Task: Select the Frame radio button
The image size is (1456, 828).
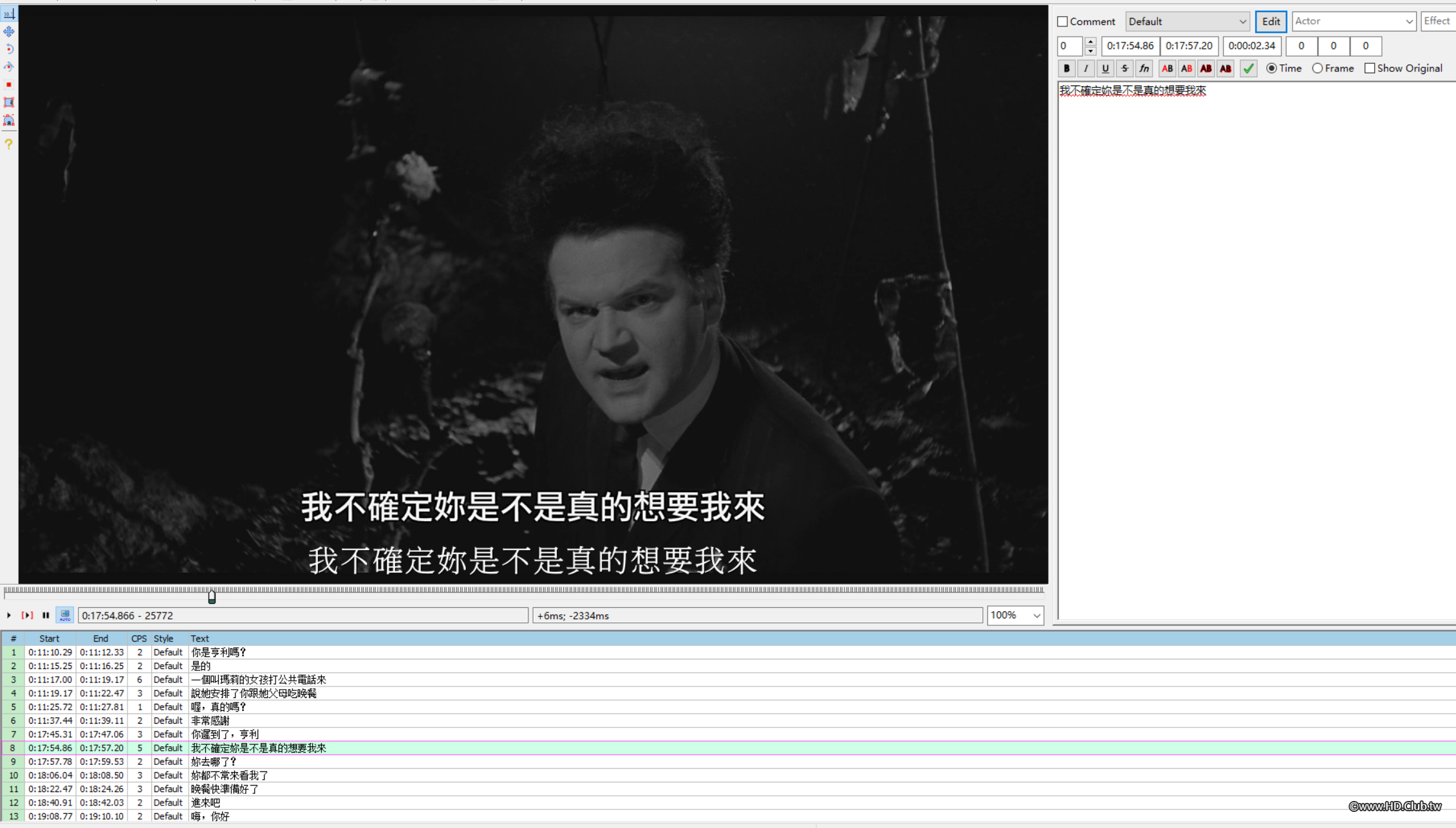Action: pos(1318,68)
